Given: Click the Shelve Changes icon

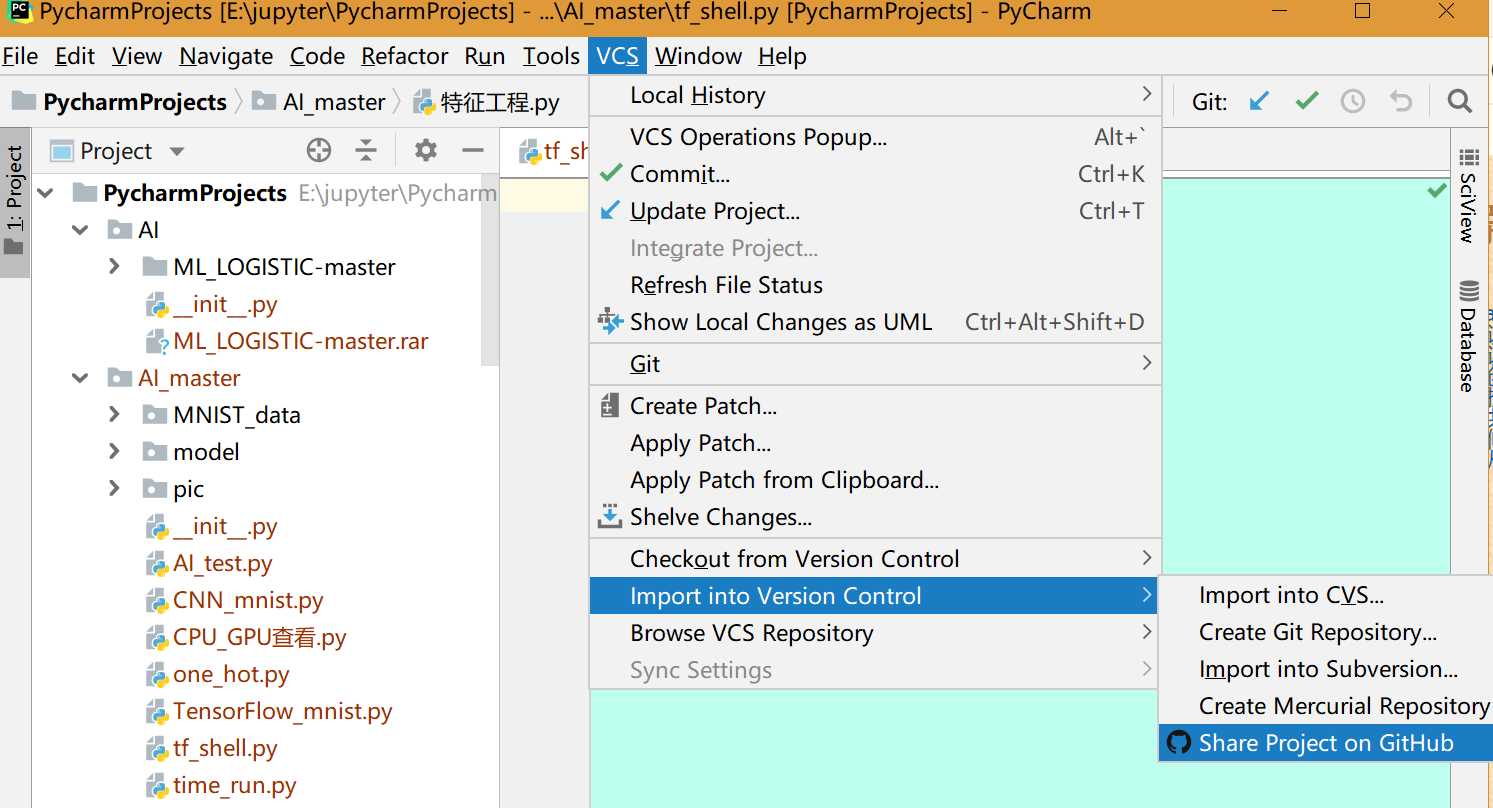Looking at the screenshot, I should pos(609,517).
